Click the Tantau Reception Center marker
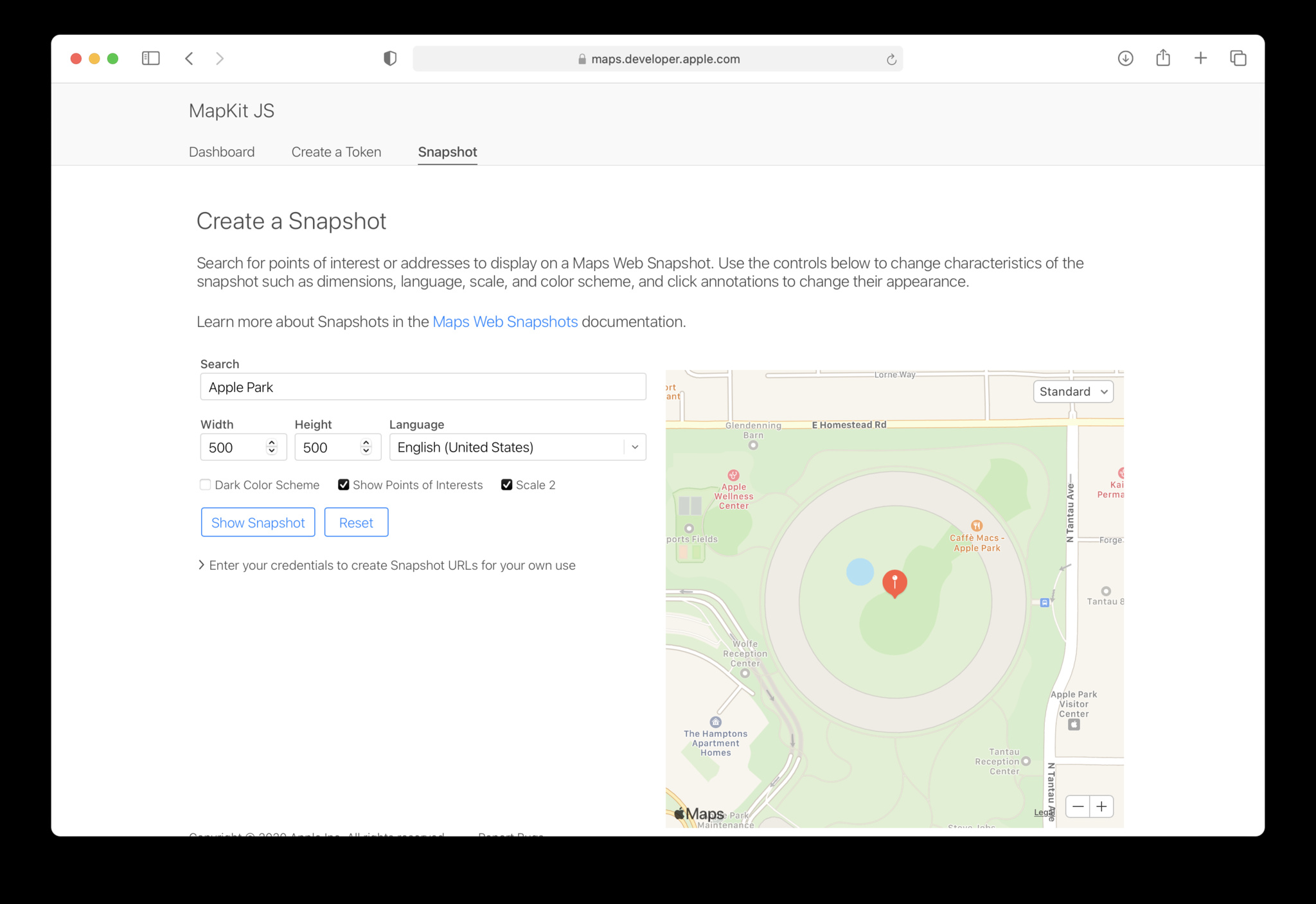 [1026, 761]
